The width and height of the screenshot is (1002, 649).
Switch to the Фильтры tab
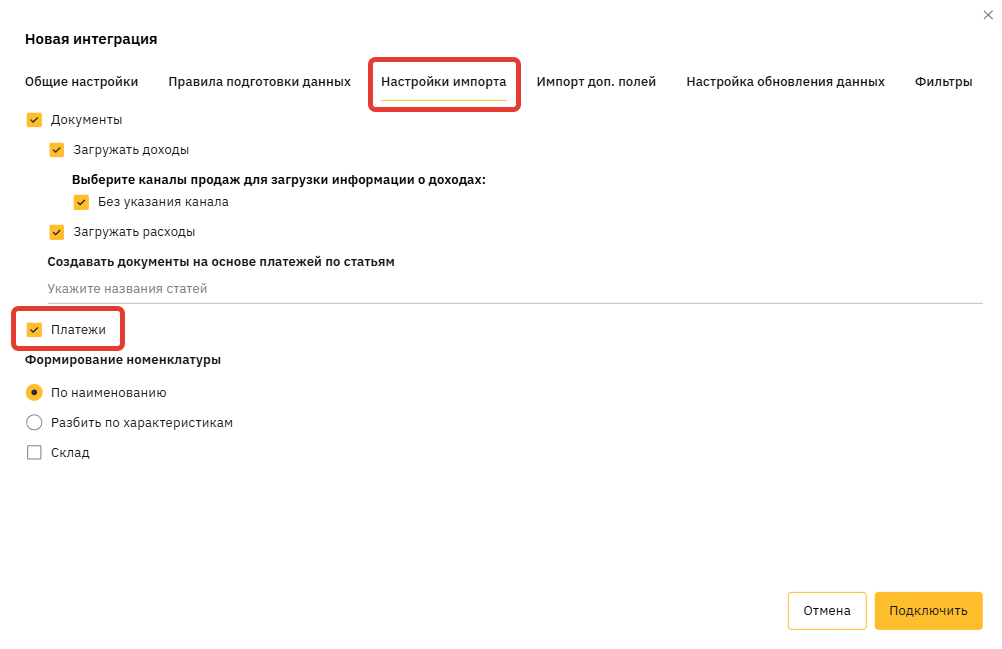point(943,82)
